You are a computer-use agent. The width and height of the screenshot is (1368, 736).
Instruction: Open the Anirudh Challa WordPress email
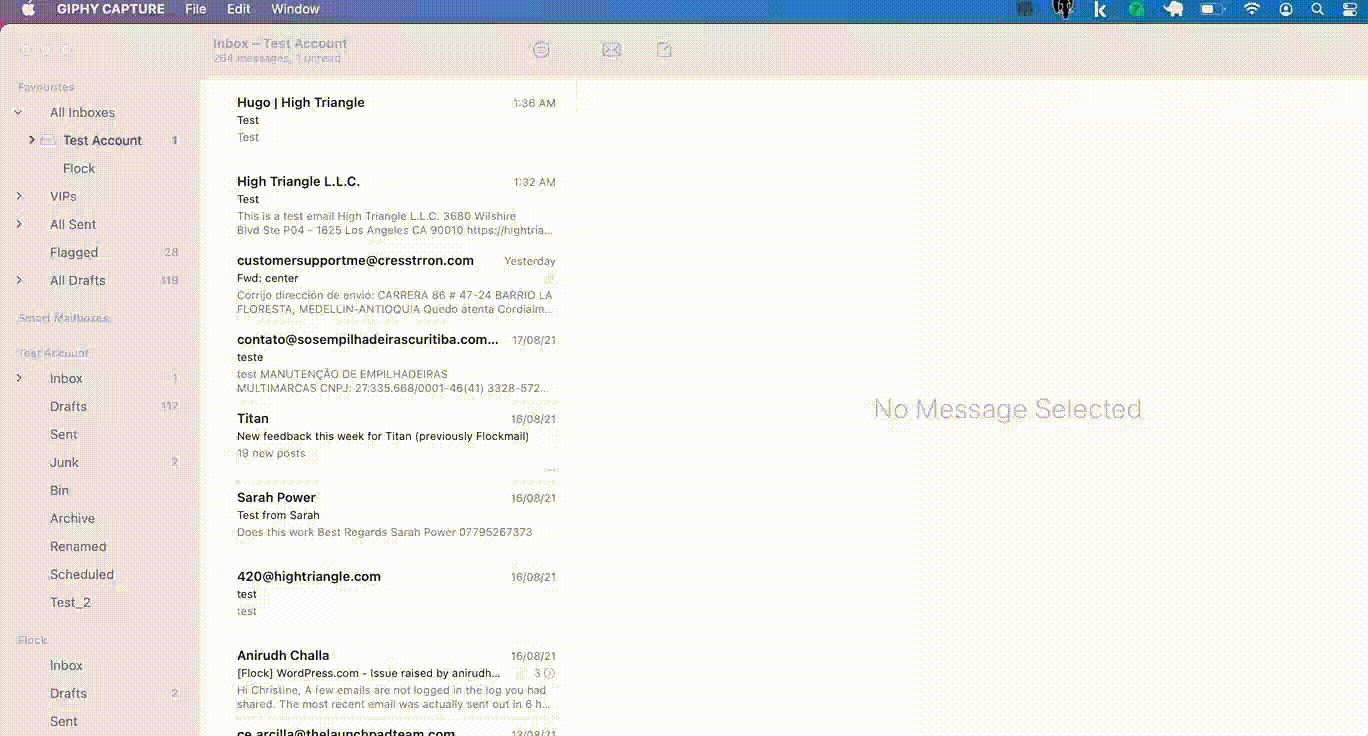point(396,681)
